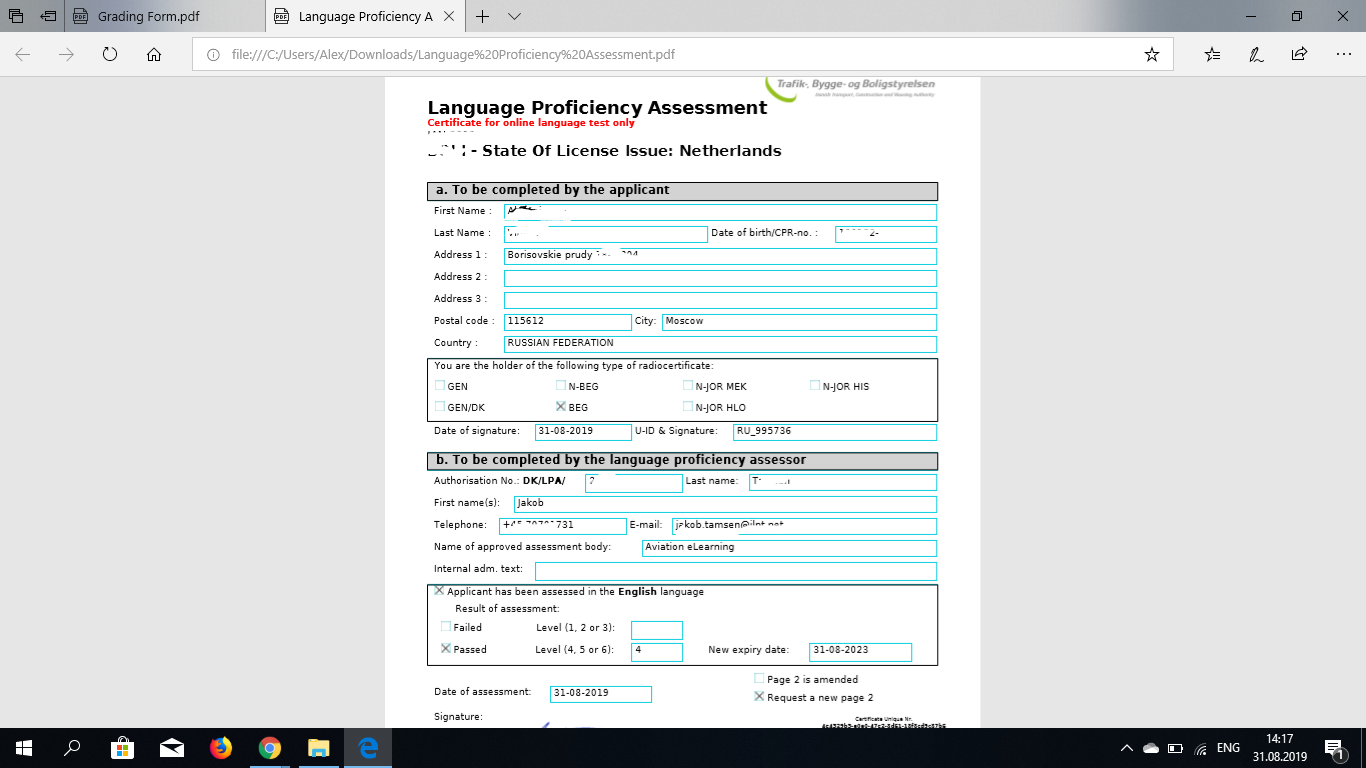Open a new tab with plus
Viewport: 1366px width, 768px height.
click(x=483, y=17)
